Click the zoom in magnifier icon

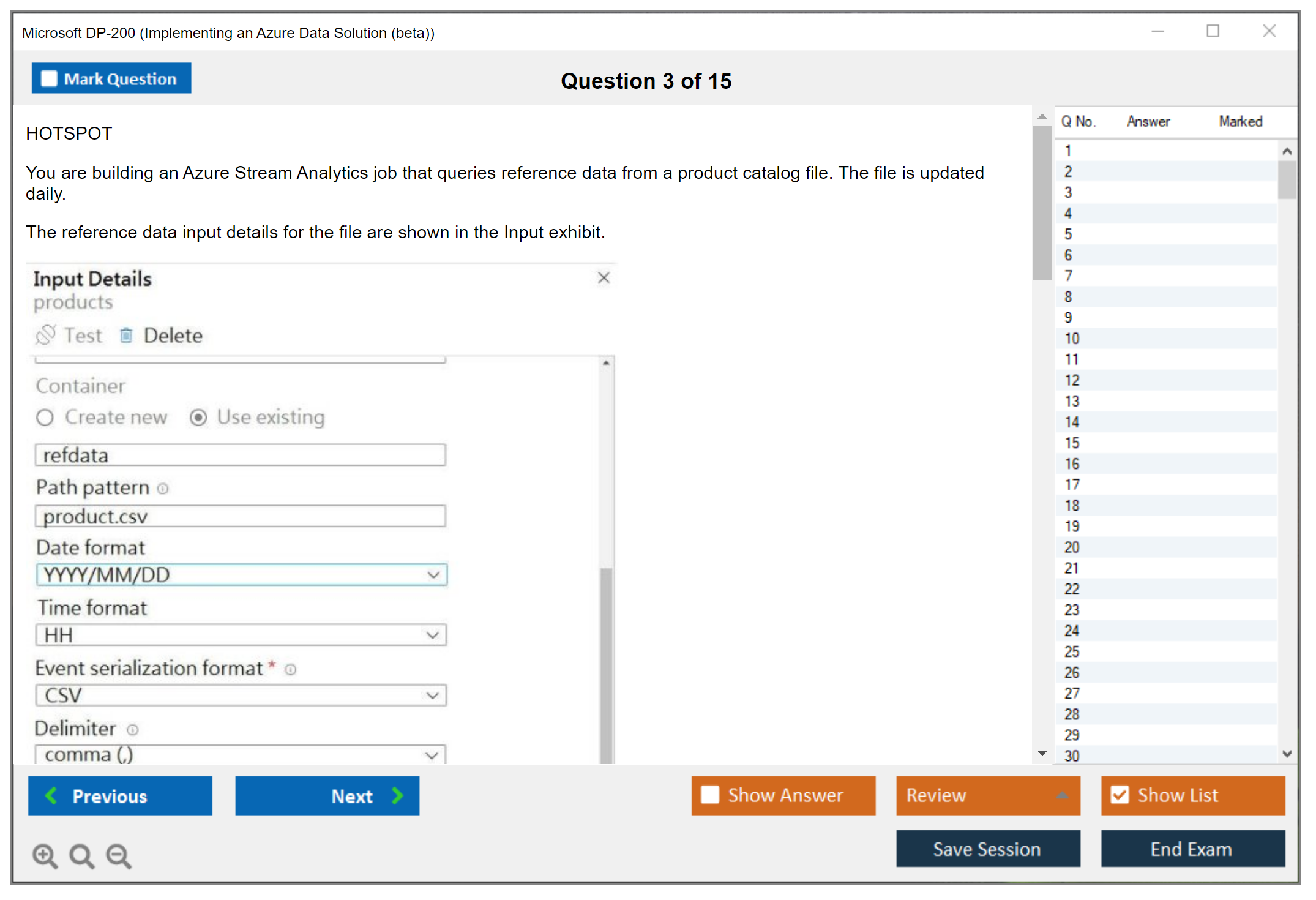click(x=45, y=855)
